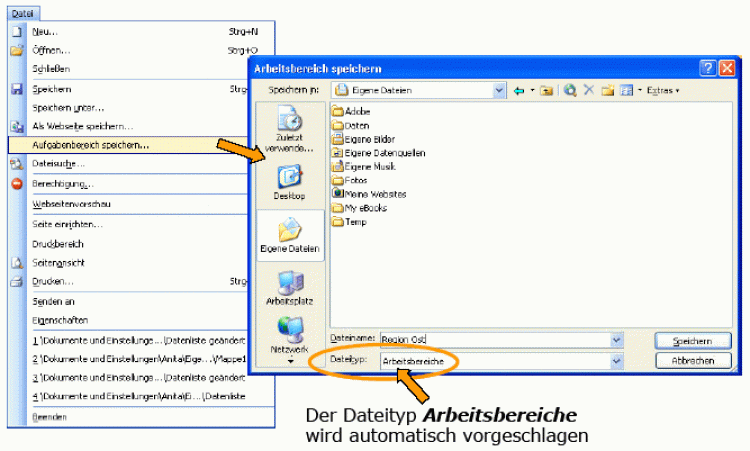750x451 pixels.
Task: Open the Dateiname dropdown arrow
Action: point(617,341)
